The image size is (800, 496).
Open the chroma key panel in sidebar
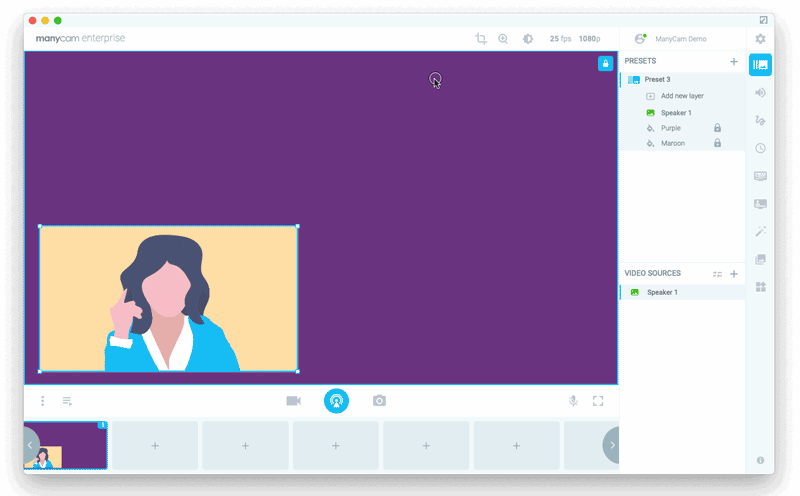(760, 176)
